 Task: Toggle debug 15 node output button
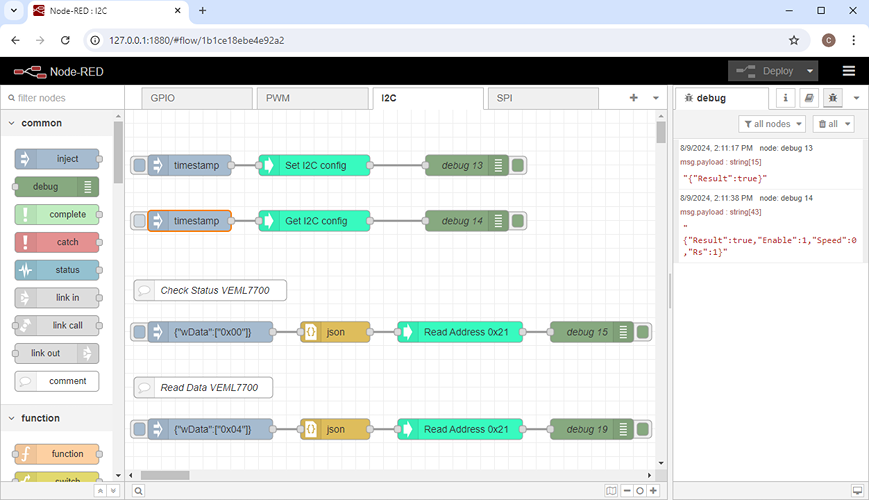click(x=644, y=332)
